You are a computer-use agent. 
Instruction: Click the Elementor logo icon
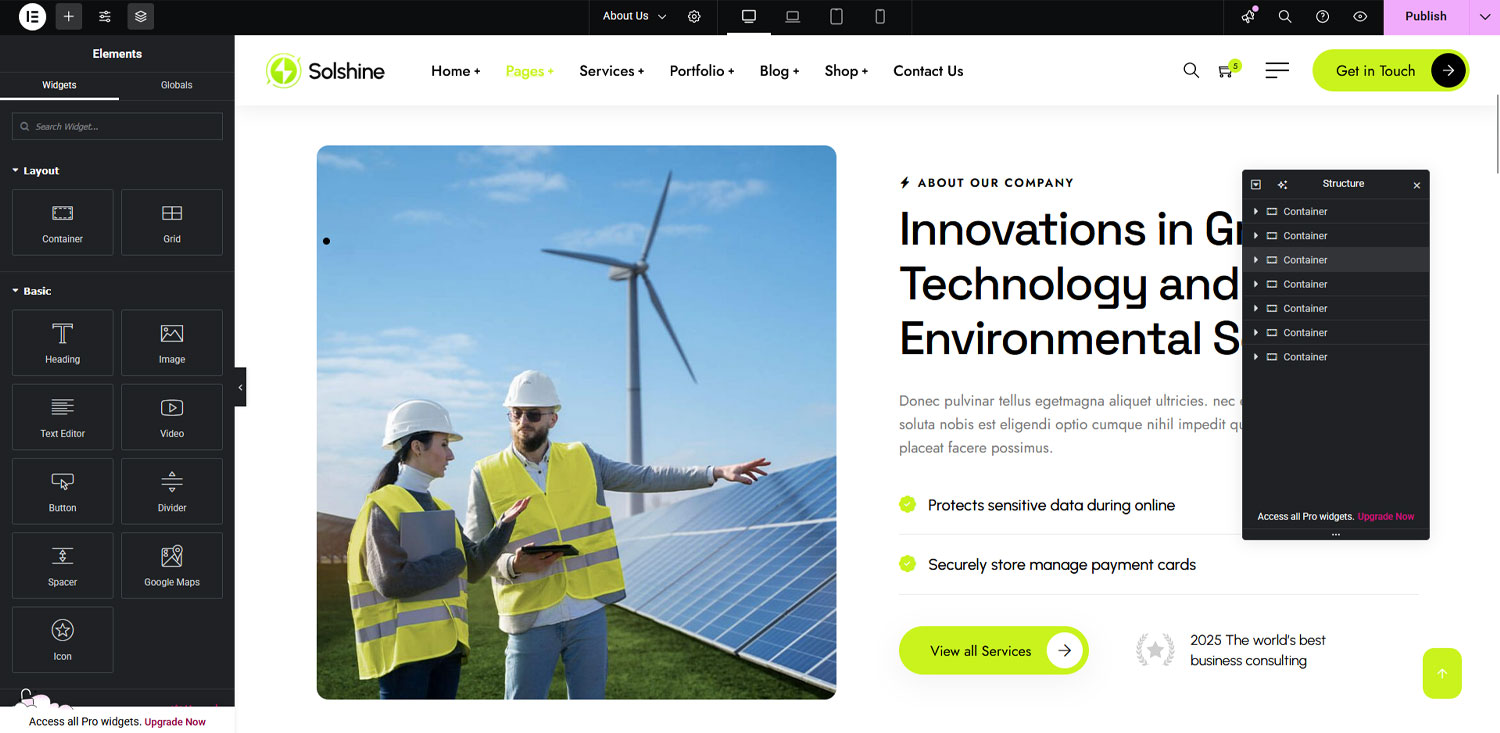click(32, 17)
